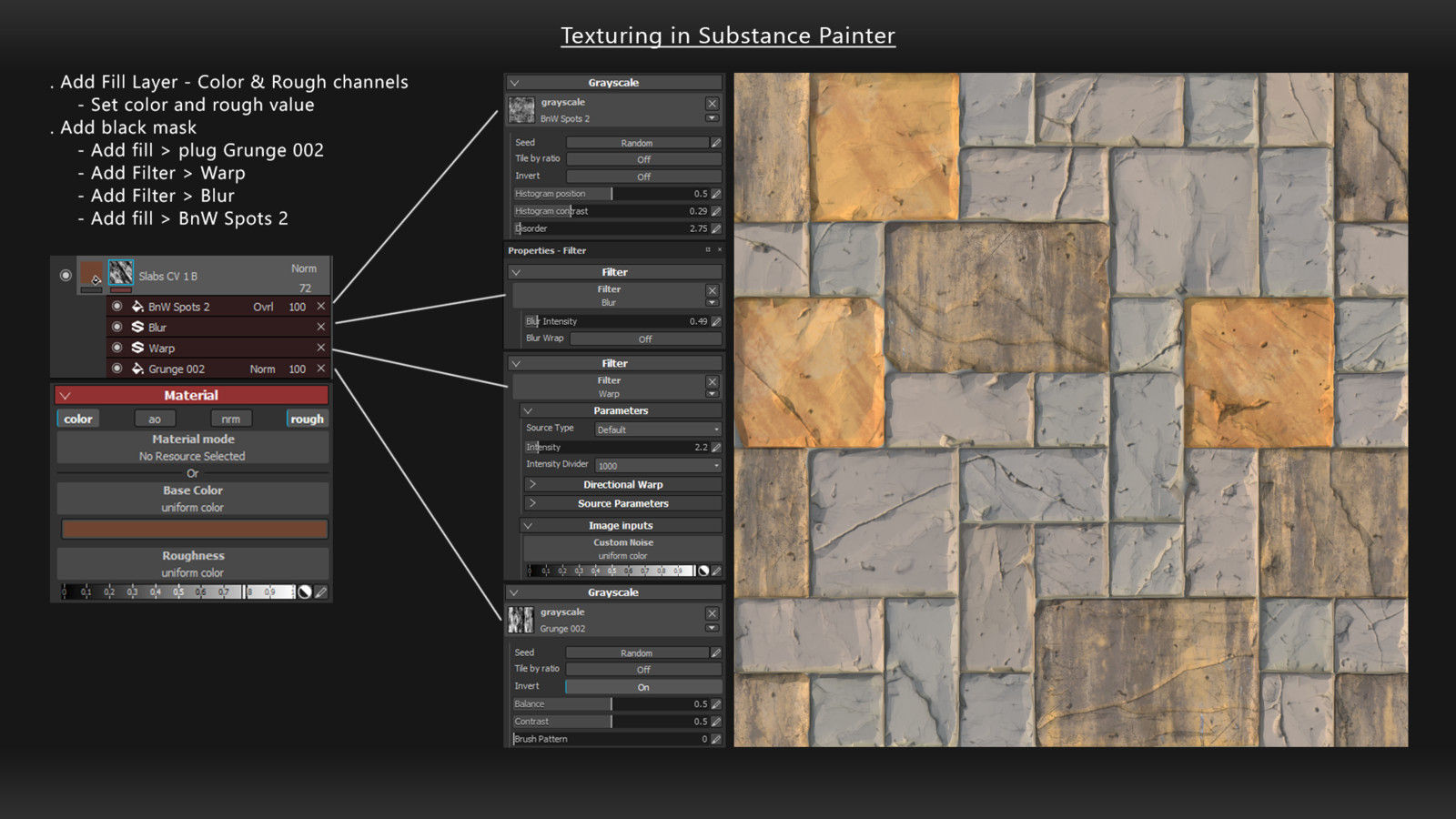Image resolution: width=1456 pixels, height=819 pixels.
Task: Toggle Invert On for Grunge 002
Action: [643, 687]
